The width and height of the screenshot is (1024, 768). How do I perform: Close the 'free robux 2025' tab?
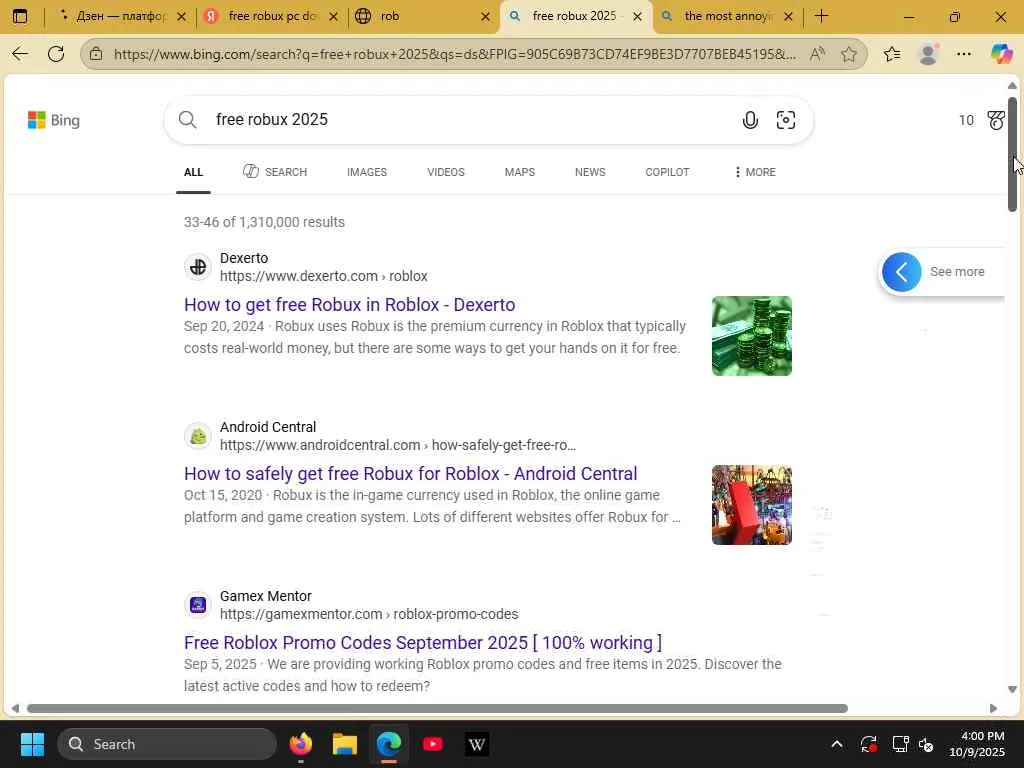pos(637,16)
